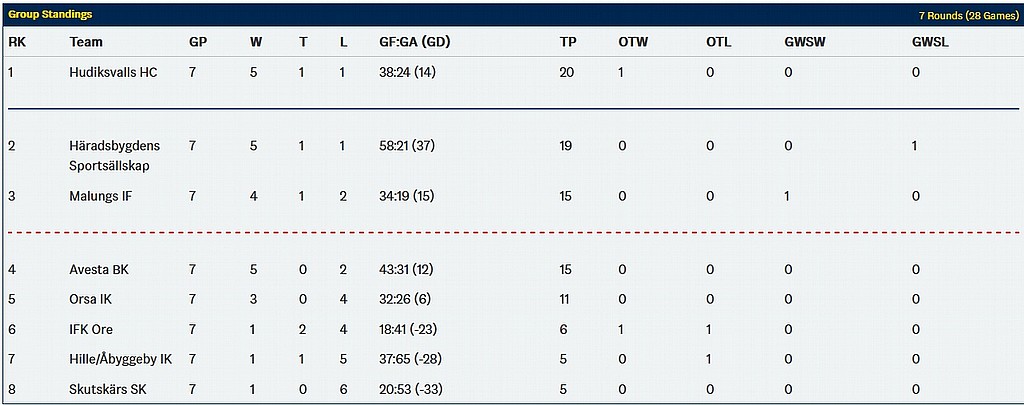Select the Hille/Åbyggeby IK team name
The width and height of the screenshot is (1024, 405).
tap(121, 359)
